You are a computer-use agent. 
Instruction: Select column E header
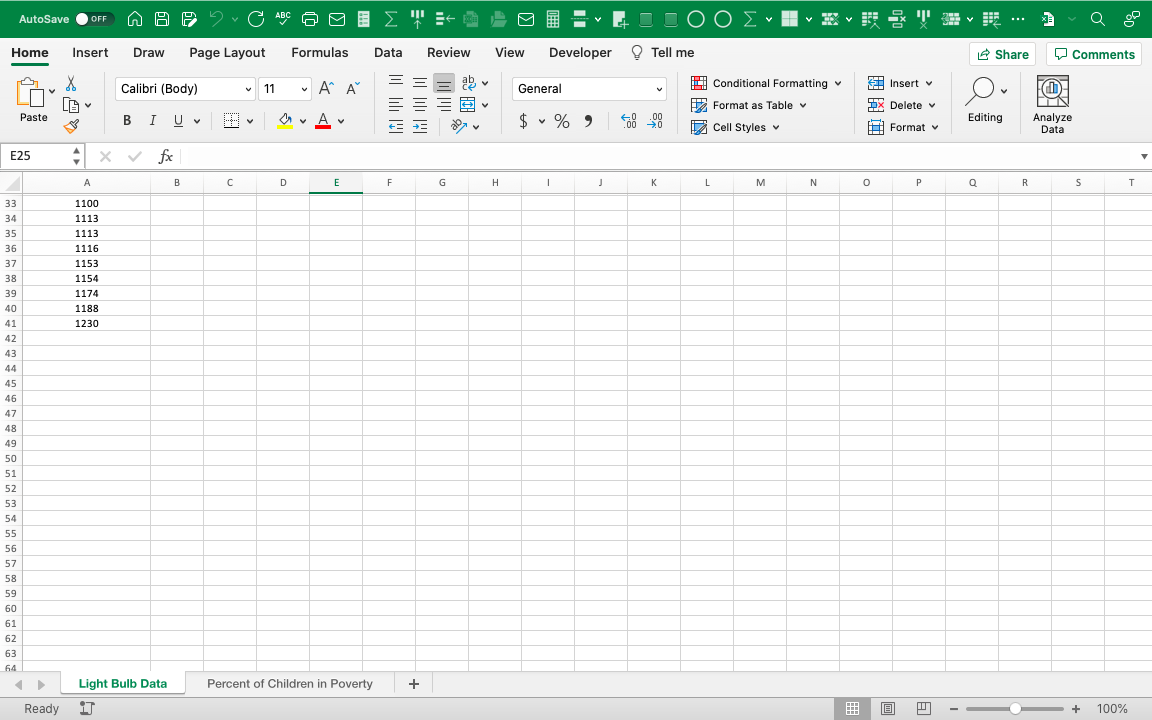point(336,183)
